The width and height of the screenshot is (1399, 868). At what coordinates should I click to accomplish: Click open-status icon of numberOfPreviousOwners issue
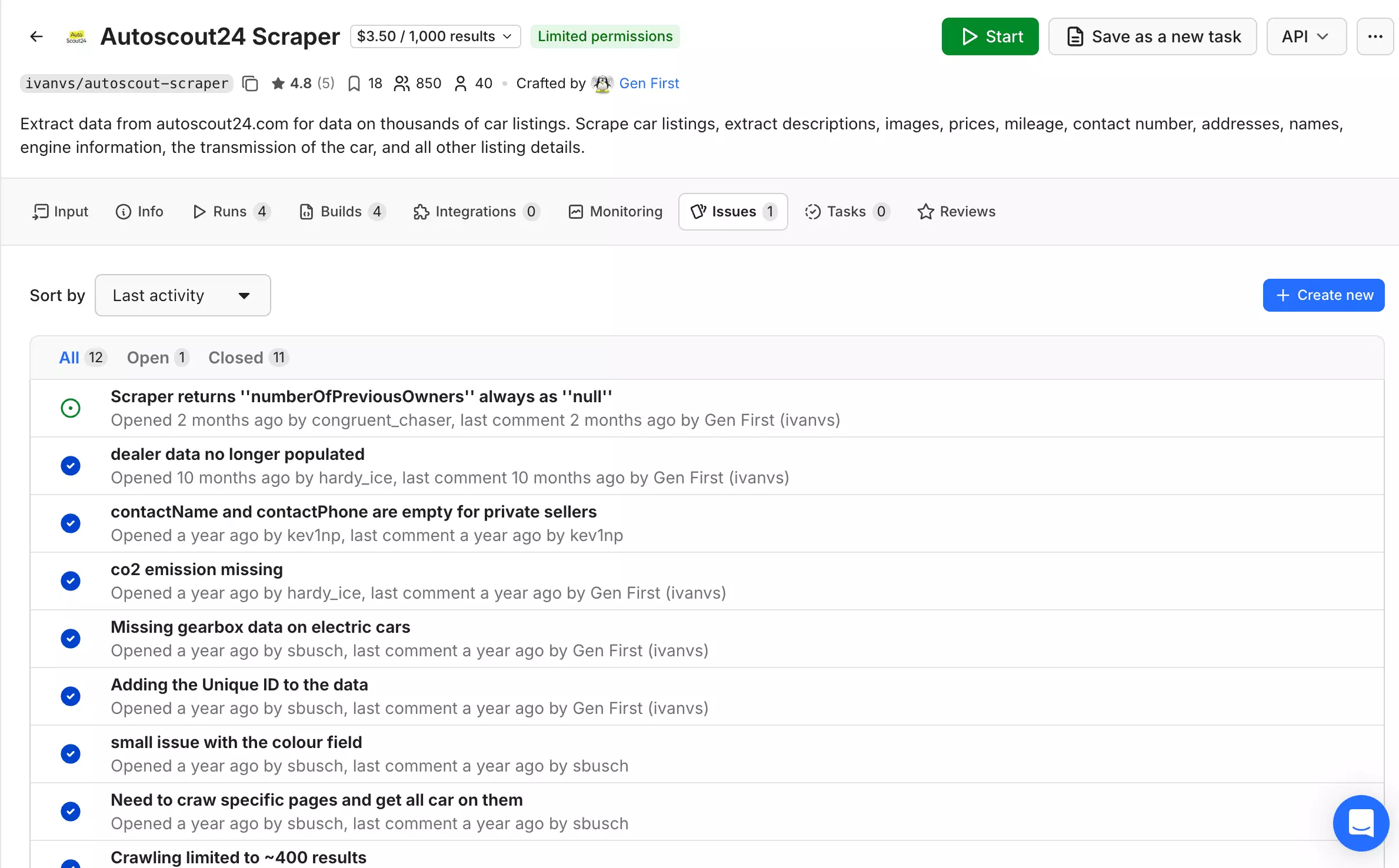coord(71,408)
